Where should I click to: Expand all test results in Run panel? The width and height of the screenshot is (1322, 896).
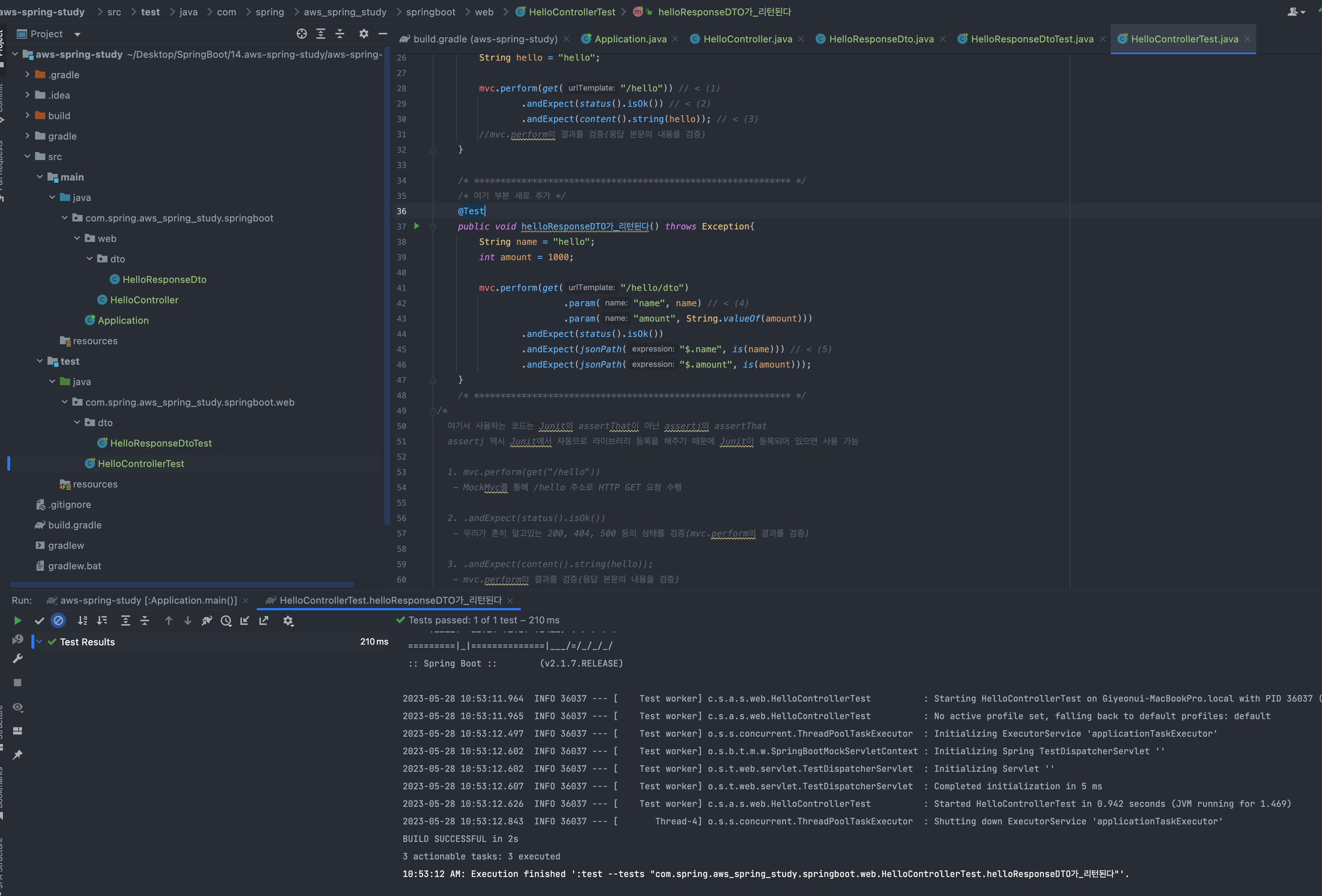click(126, 620)
